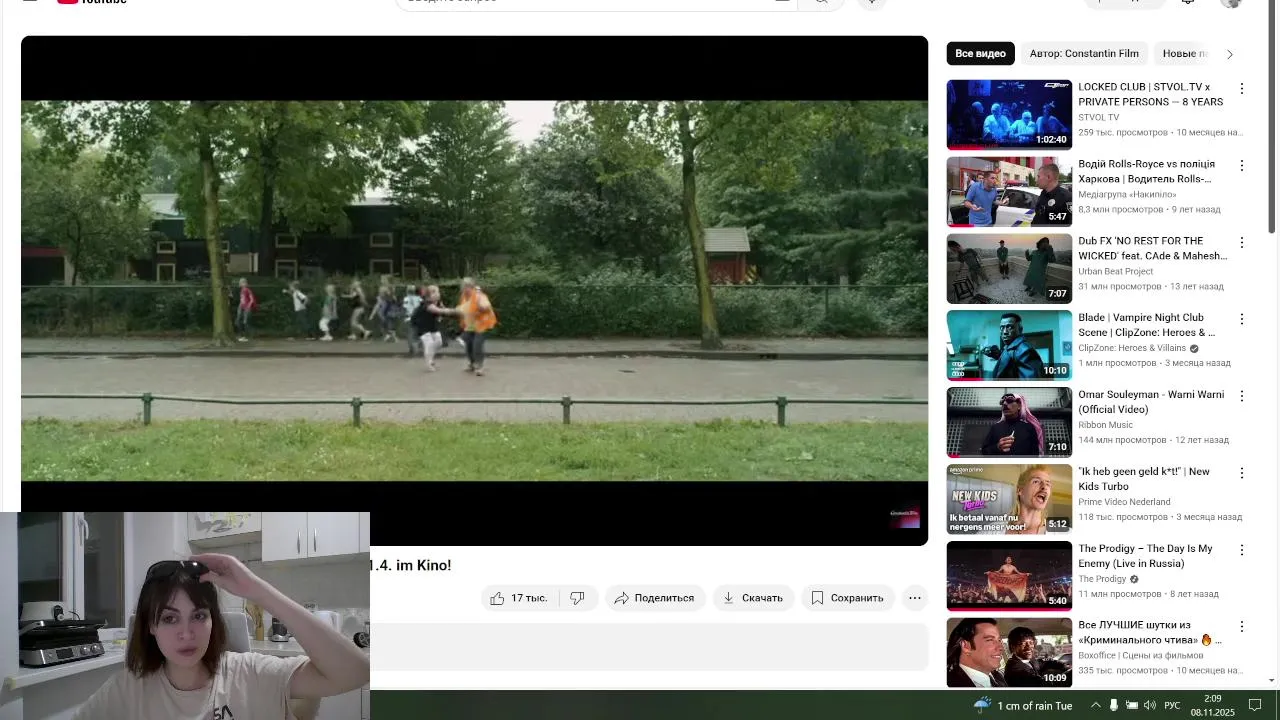Open title 'Ik heb geen geld k*t!'

pyautogui.click(x=1144, y=479)
